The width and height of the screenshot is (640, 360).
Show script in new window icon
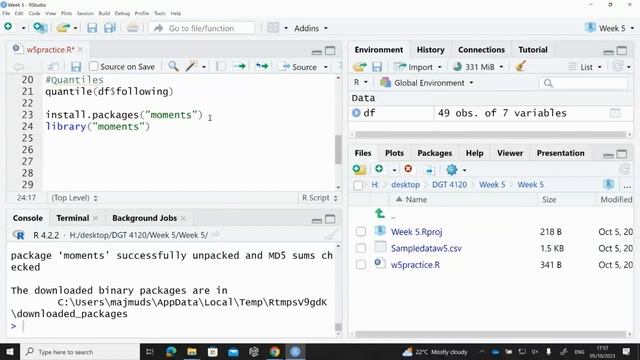pos(53,67)
